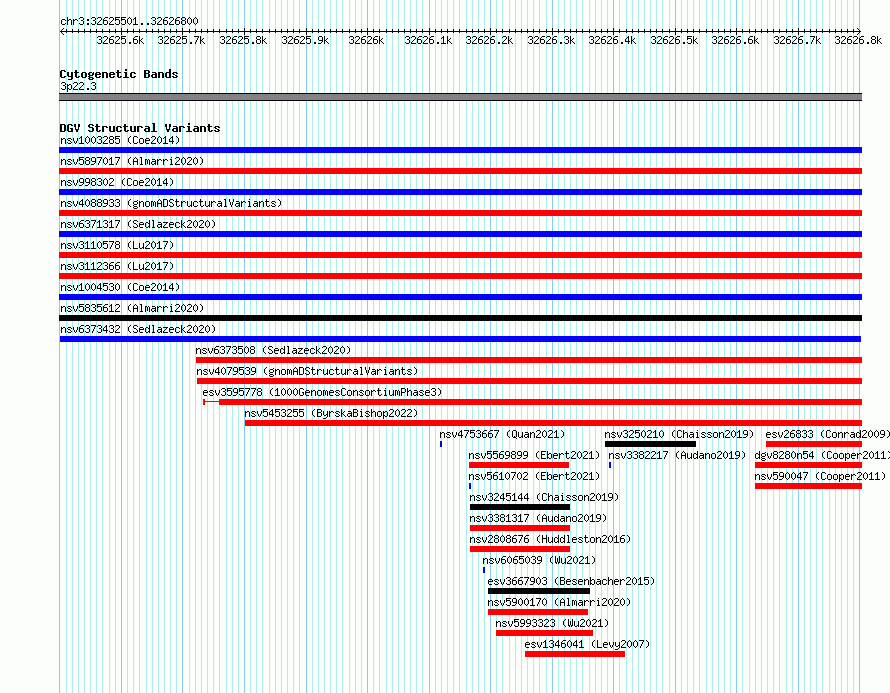Click the 32625.9k ruler tick label

305,40
